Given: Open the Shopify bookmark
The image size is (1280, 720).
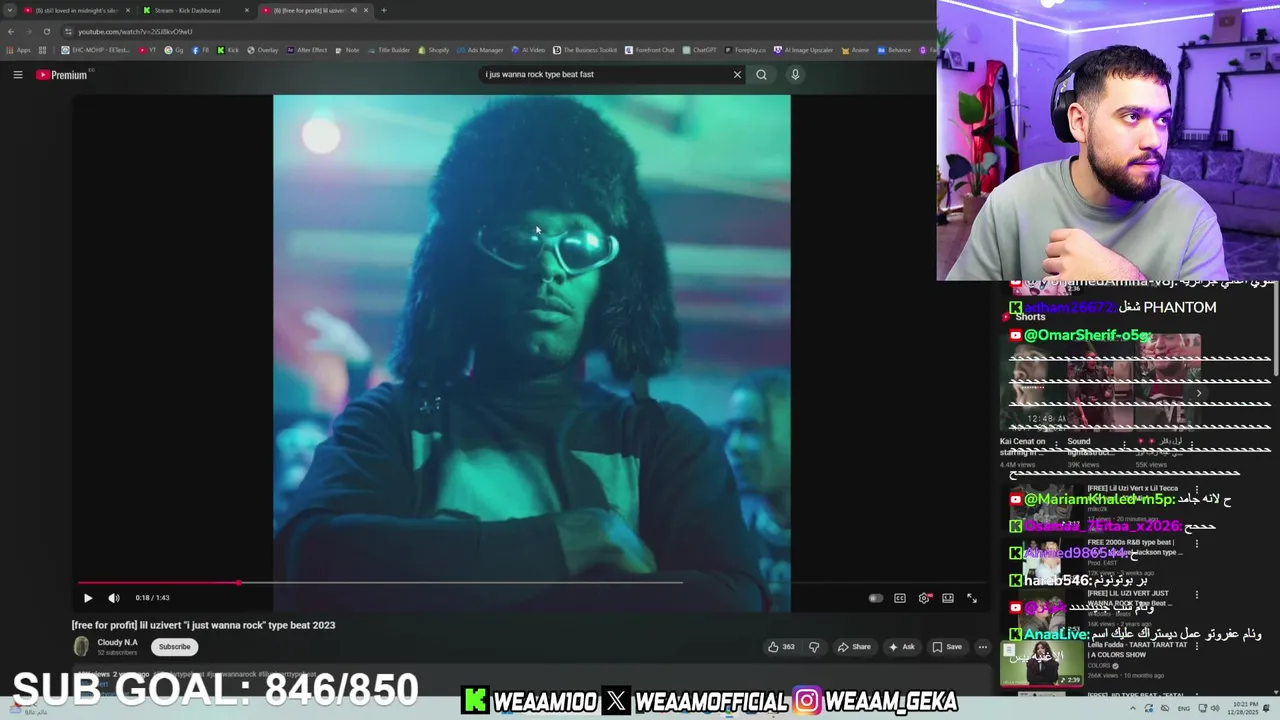Looking at the screenshot, I should pos(434,50).
